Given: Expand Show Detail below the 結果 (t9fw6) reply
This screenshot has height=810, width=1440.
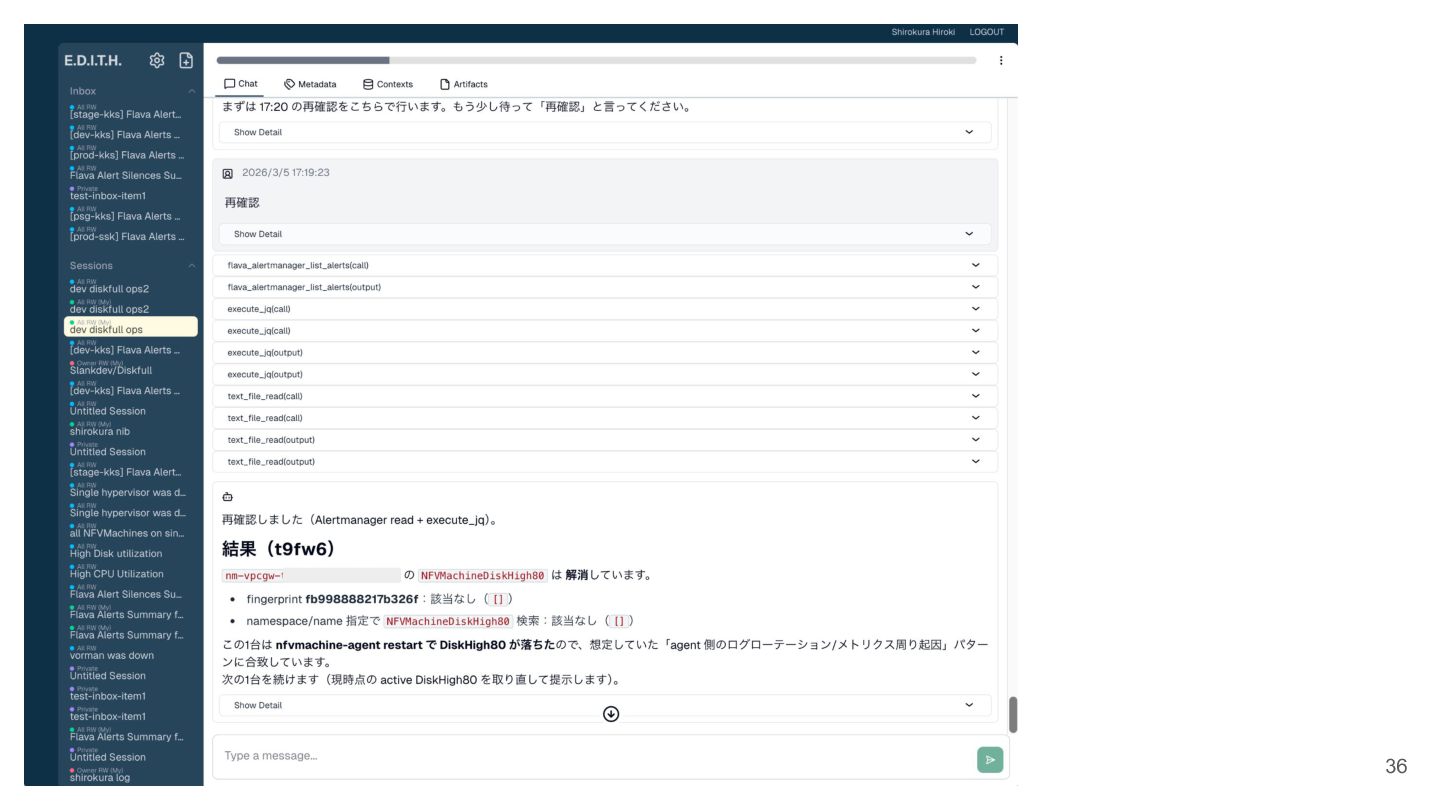Looking at the screenshot, I should point(605,705).
